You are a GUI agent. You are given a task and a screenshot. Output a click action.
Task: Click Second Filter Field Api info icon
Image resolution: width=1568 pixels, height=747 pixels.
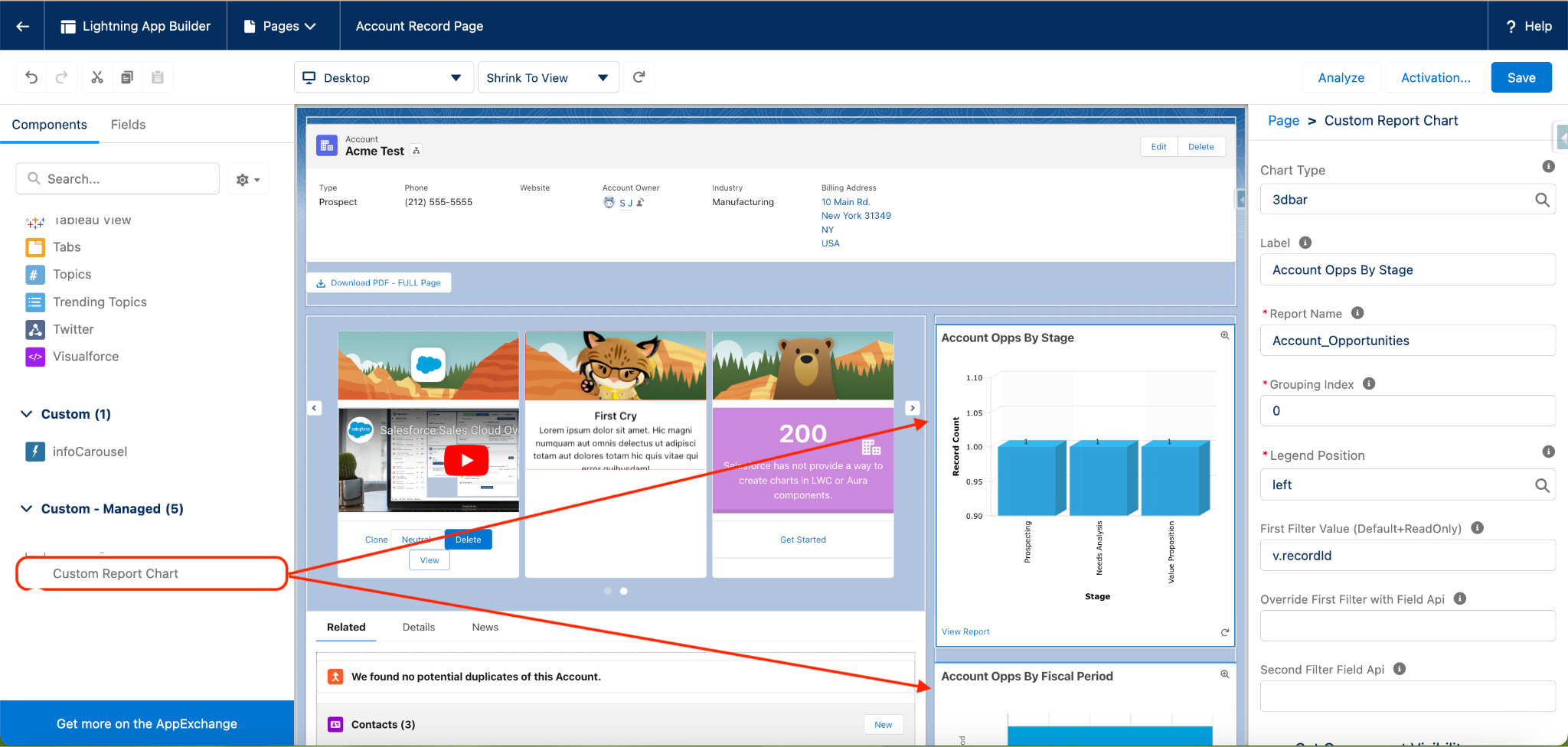(1400, 669)
